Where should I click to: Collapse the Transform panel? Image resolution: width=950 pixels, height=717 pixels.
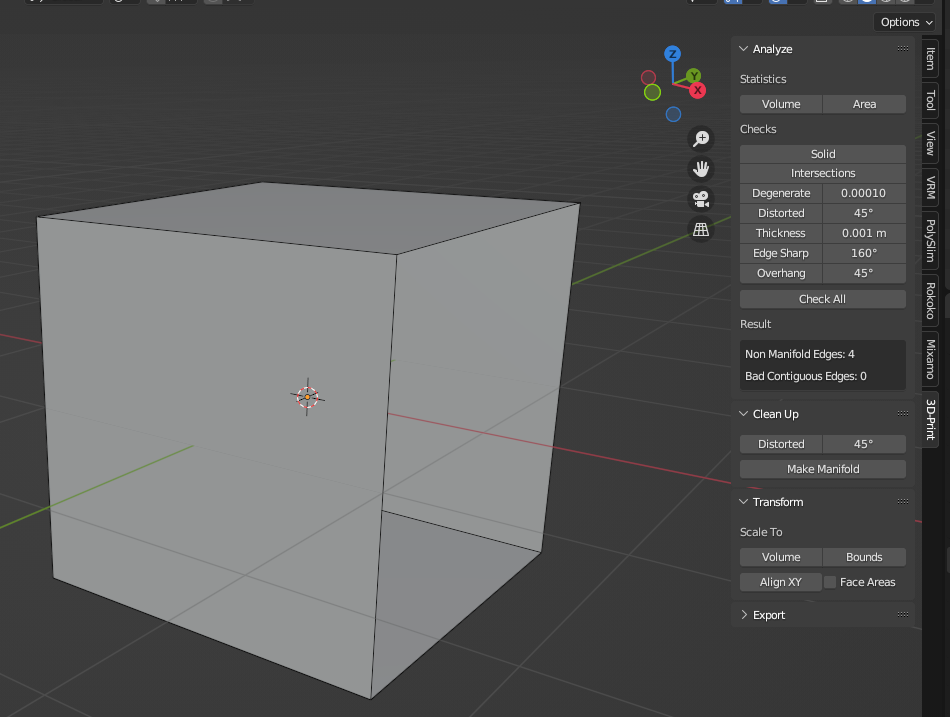coord(743,501)
